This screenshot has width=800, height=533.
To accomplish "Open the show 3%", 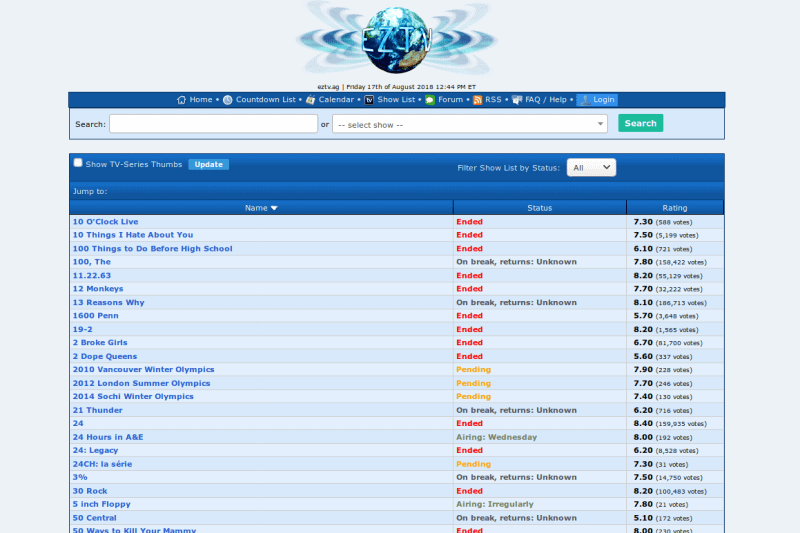I will coord(80,477).
